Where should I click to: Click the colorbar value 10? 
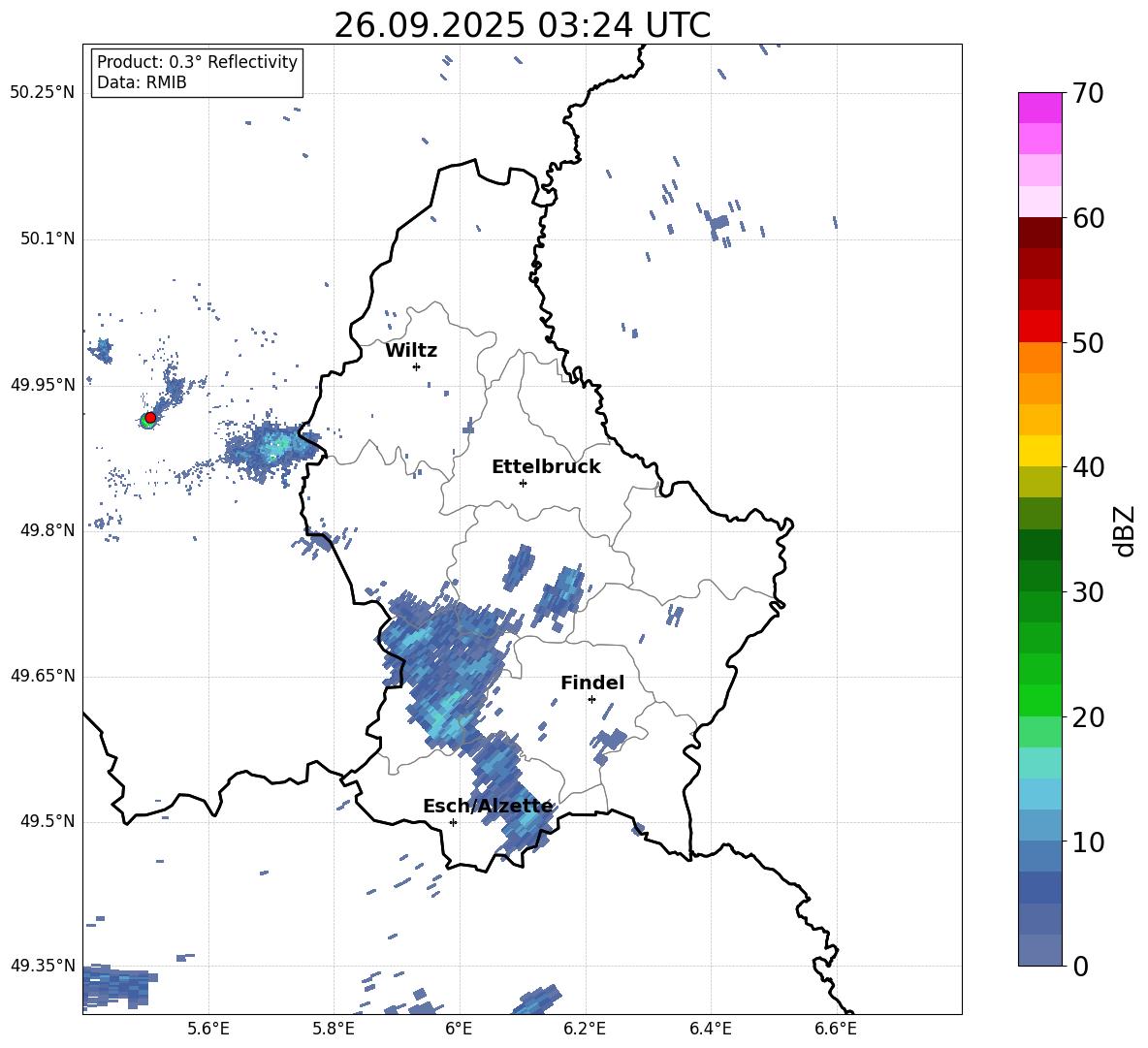point(1088,842)
